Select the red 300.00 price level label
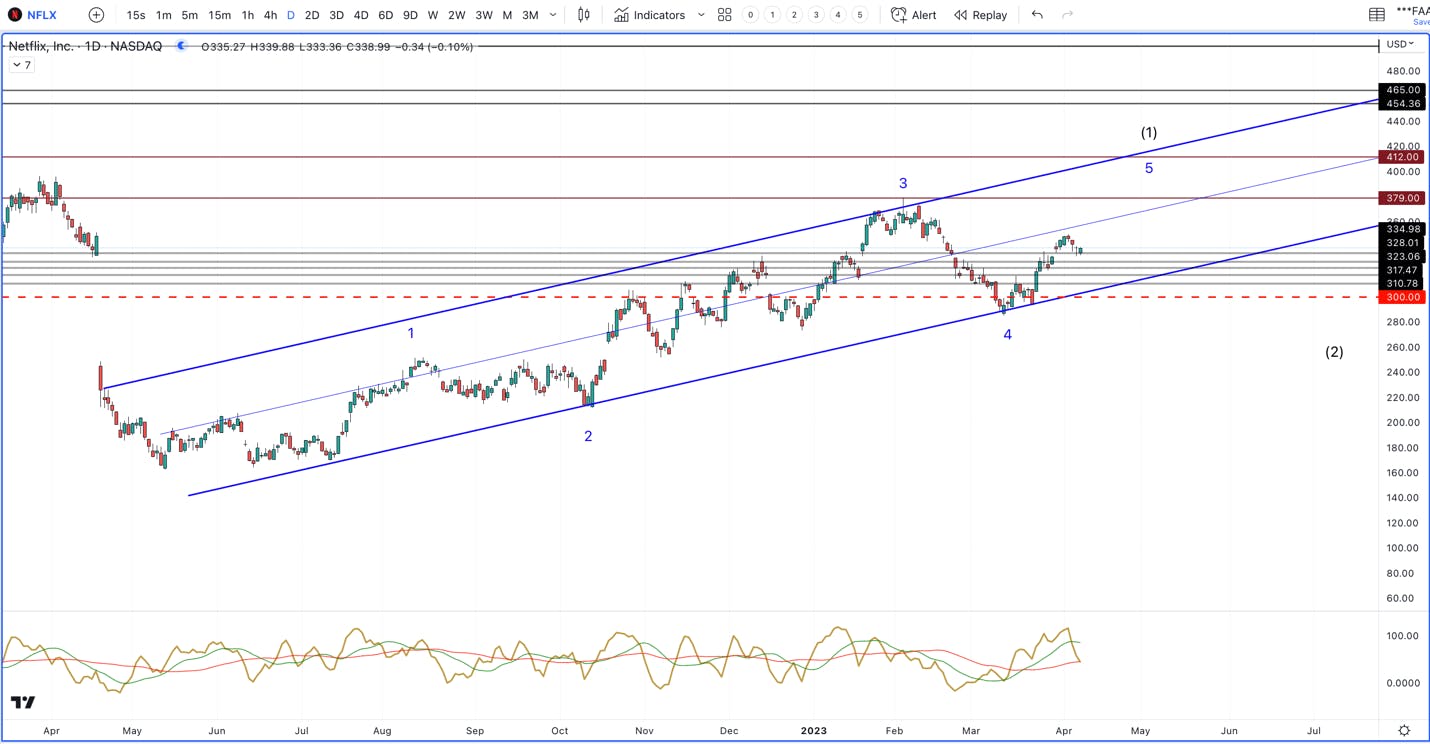Screen dimensions: 1430x744 point(1403,297)
